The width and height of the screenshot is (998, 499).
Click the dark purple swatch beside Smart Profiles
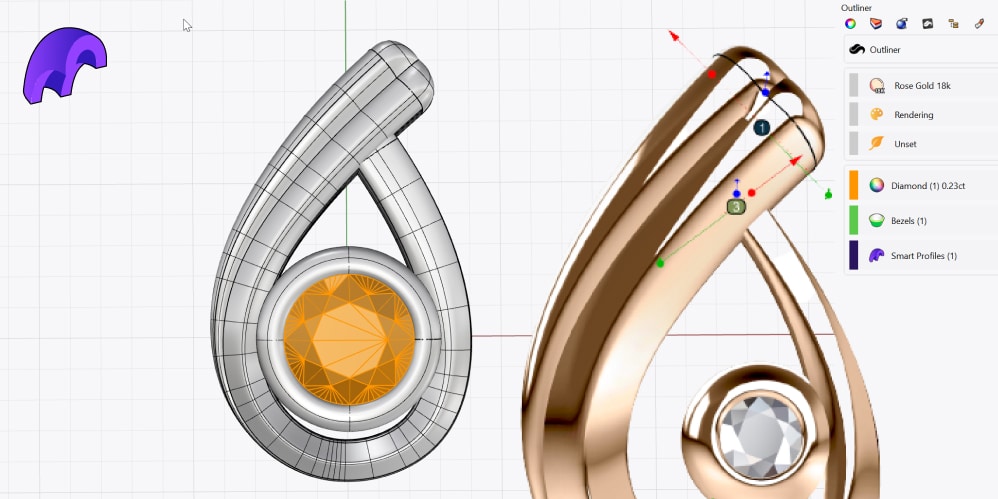(854, 256)
